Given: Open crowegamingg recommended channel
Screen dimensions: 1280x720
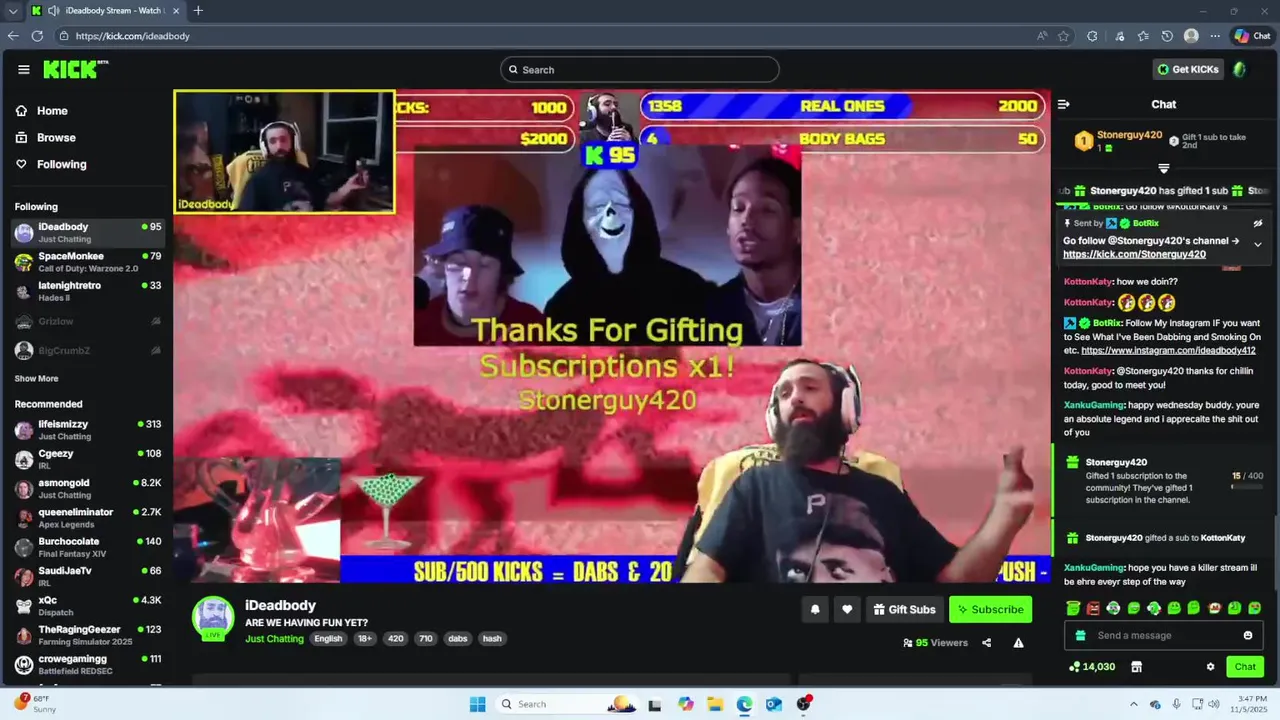Looking at the screenshot, I should [88, 664].
